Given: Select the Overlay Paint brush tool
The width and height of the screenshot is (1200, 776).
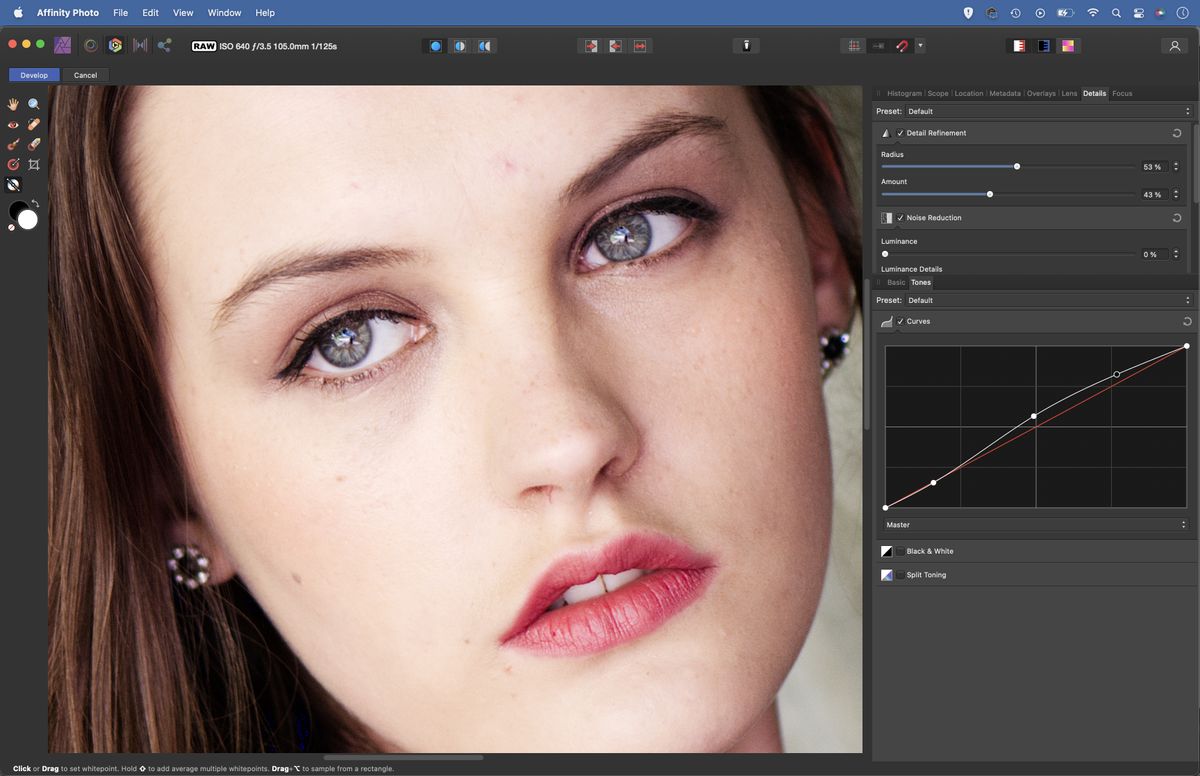Looking at the screenshot, I should (13, 144).
